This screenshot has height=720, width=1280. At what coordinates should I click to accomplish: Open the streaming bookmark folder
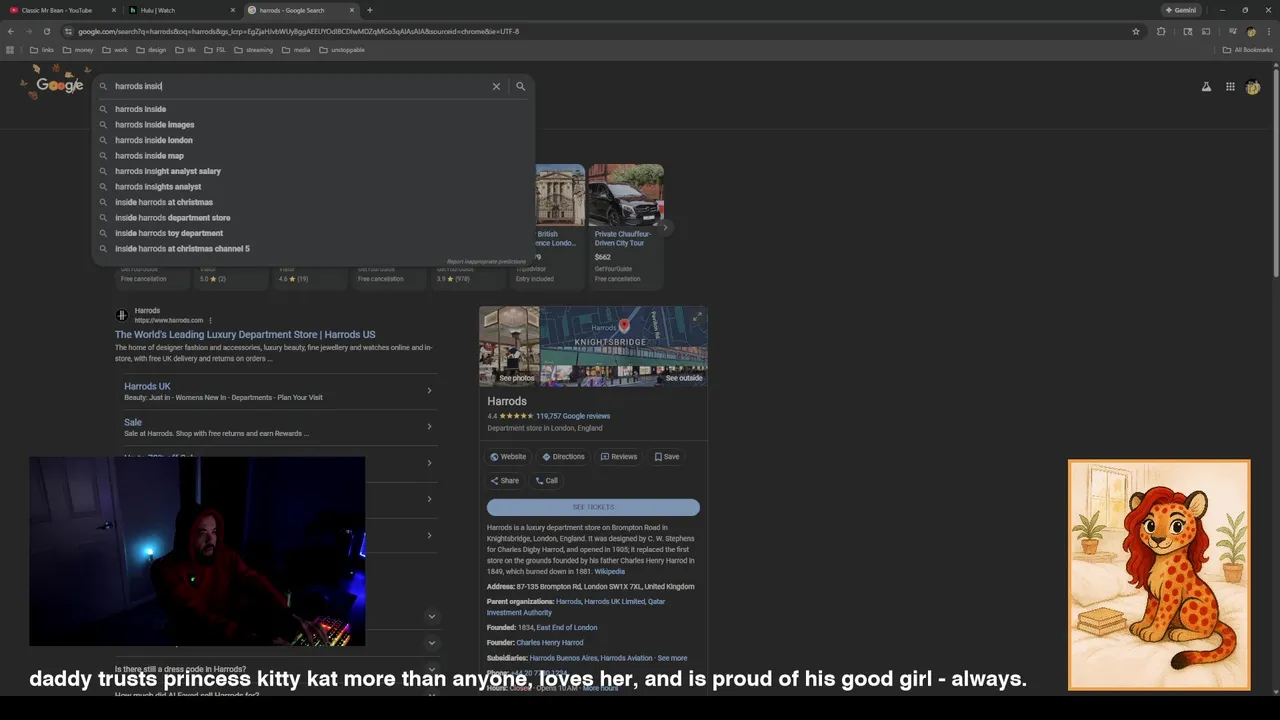[254, 50]
